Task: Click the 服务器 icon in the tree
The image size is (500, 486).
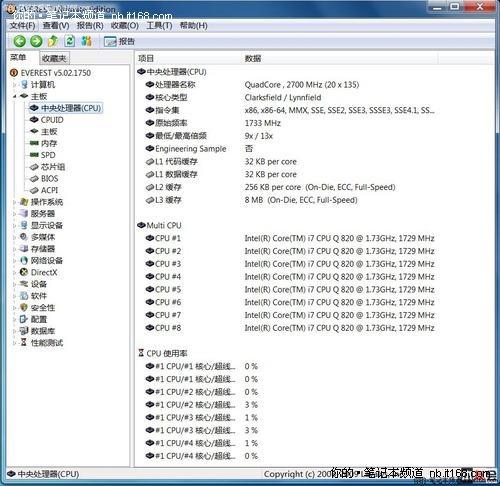Action: 24,213
